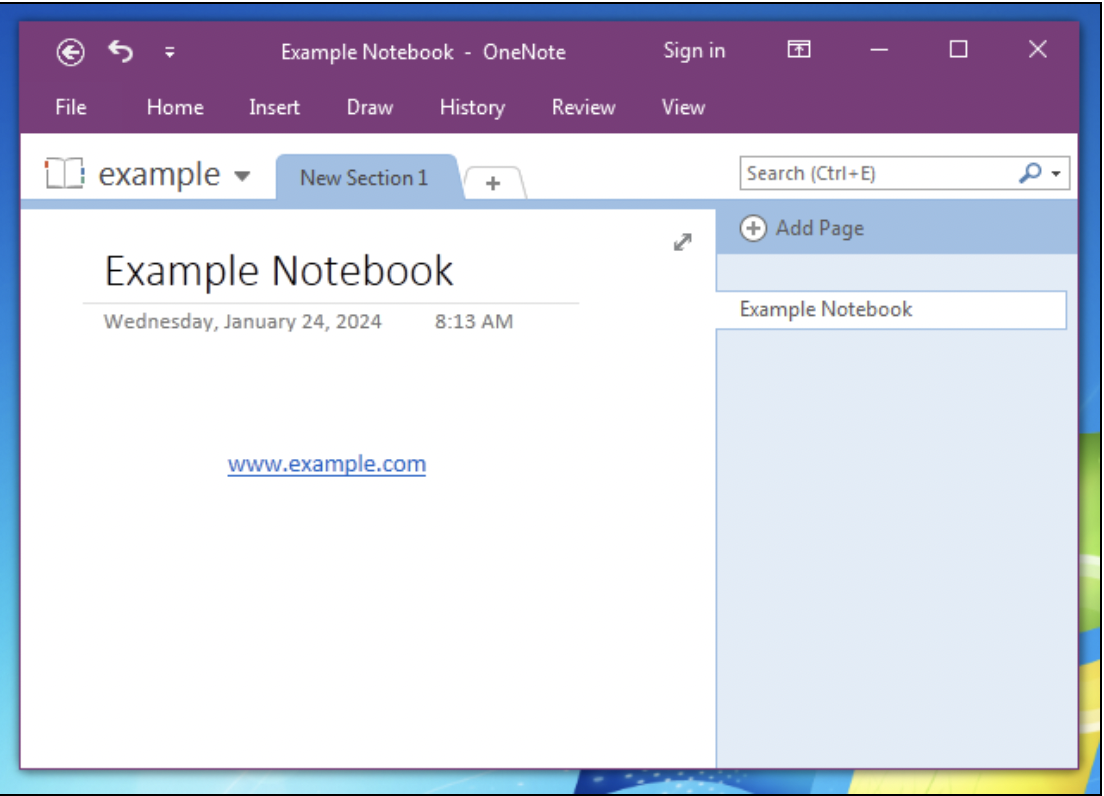The height and width of the screenshot is (796, 1104).
Task: Create a new section with plus tab
Action: point(493,183)
